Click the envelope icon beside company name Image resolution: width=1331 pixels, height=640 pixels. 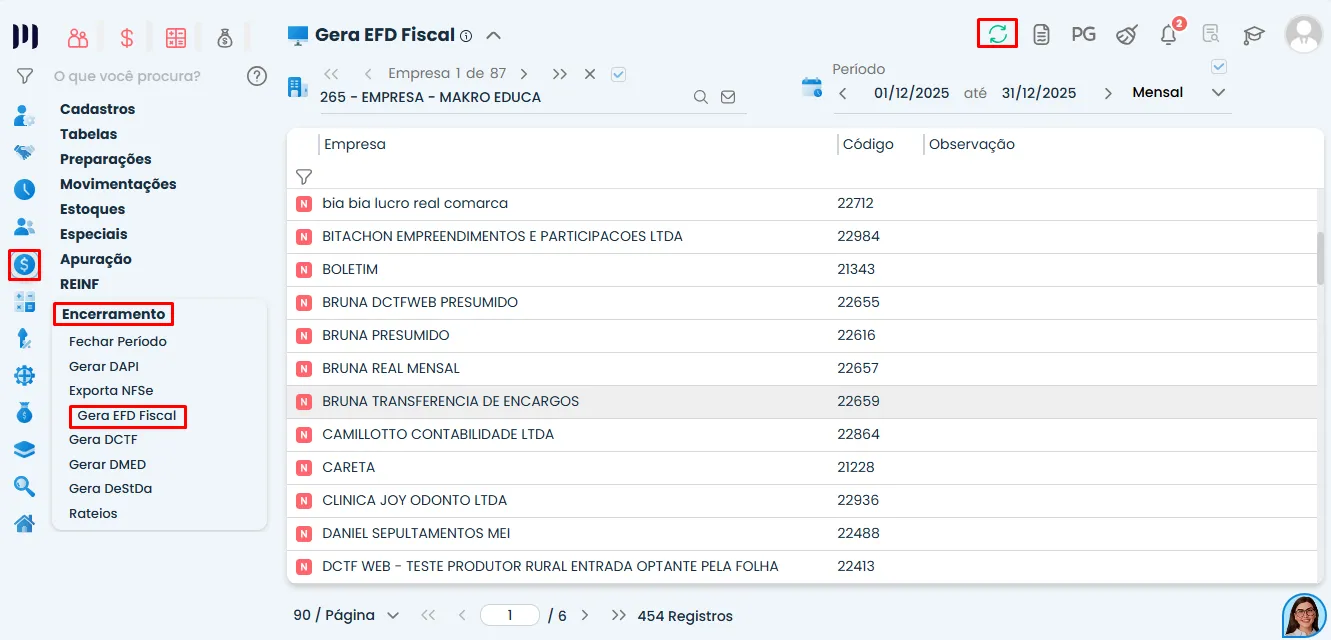pos(728,97)
